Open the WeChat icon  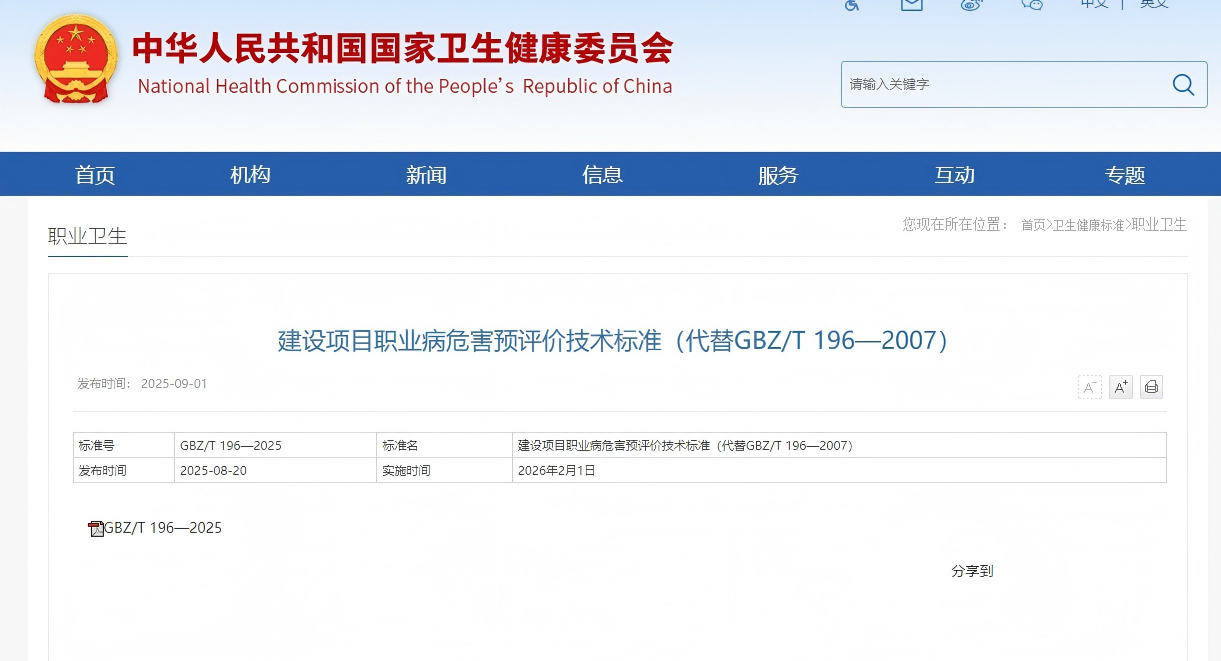[1032, 5]
